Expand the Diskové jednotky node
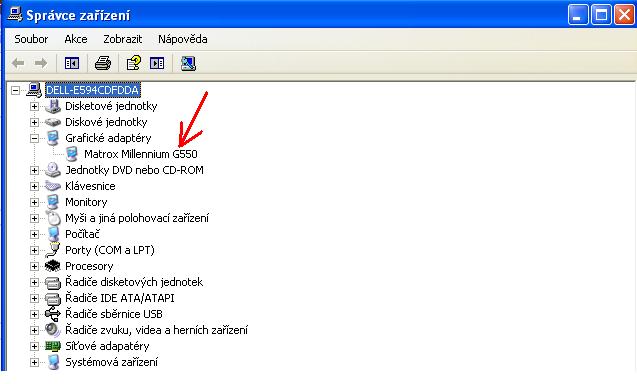 [34, 122]
